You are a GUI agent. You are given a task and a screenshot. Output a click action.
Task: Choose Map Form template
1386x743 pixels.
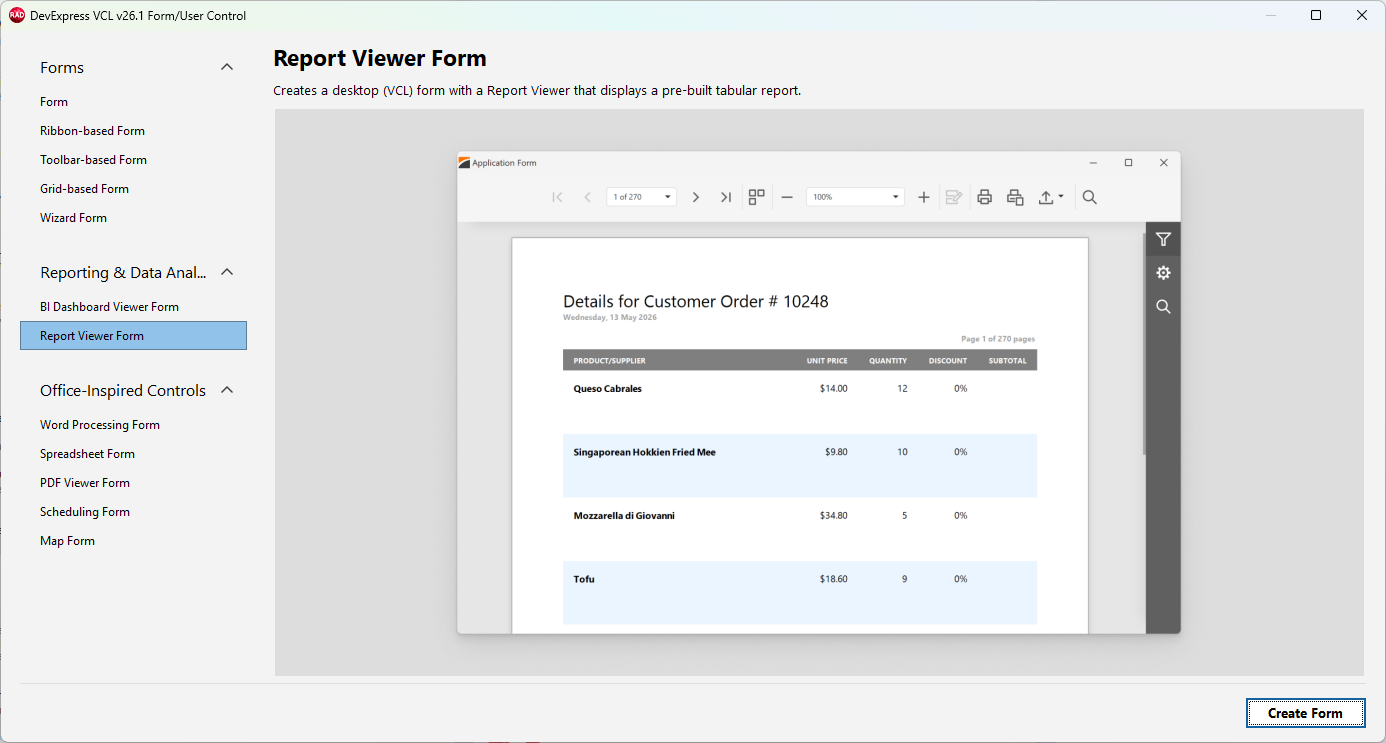133,541
